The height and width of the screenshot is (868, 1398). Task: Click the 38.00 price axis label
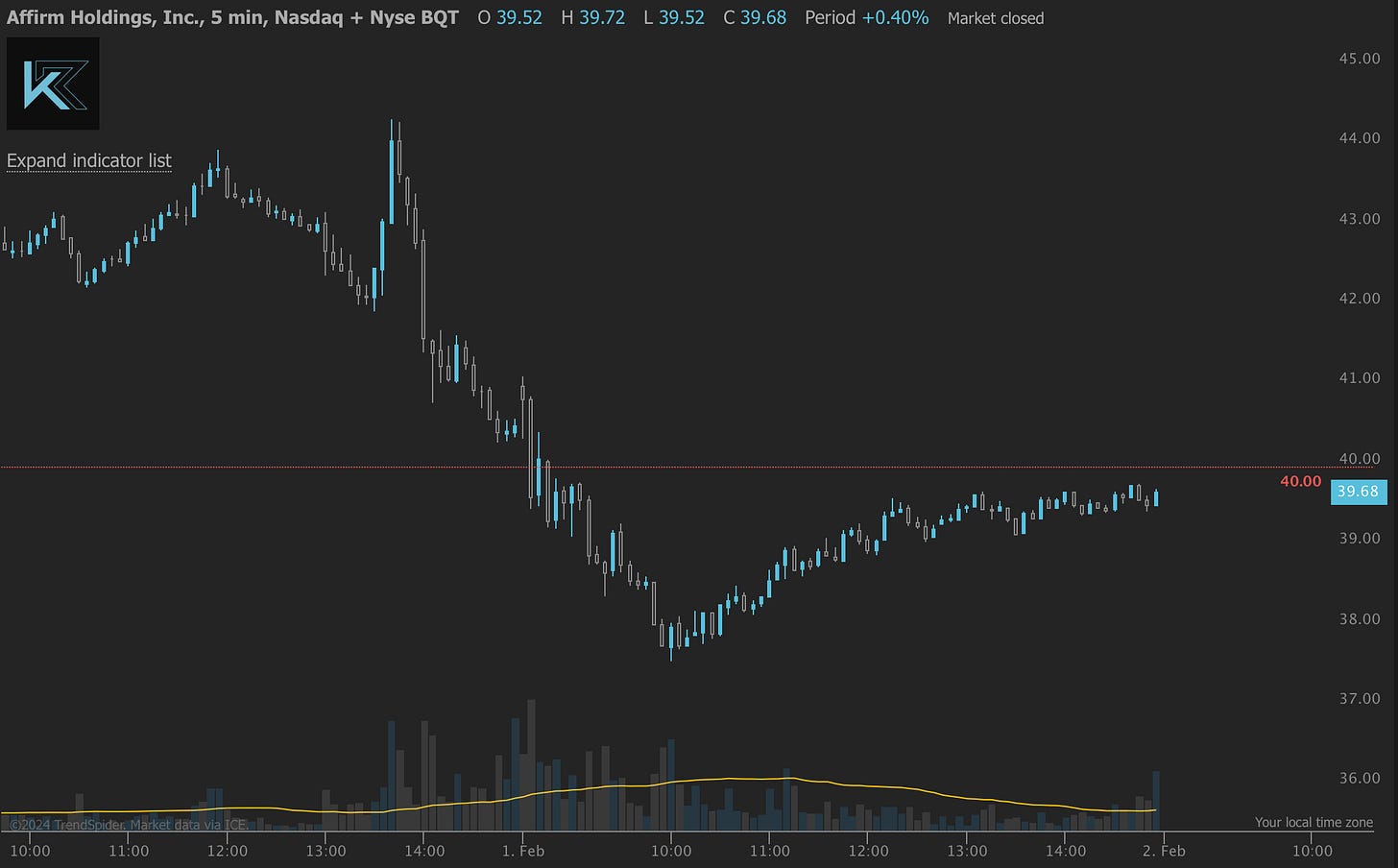(x=1360, y=619)
